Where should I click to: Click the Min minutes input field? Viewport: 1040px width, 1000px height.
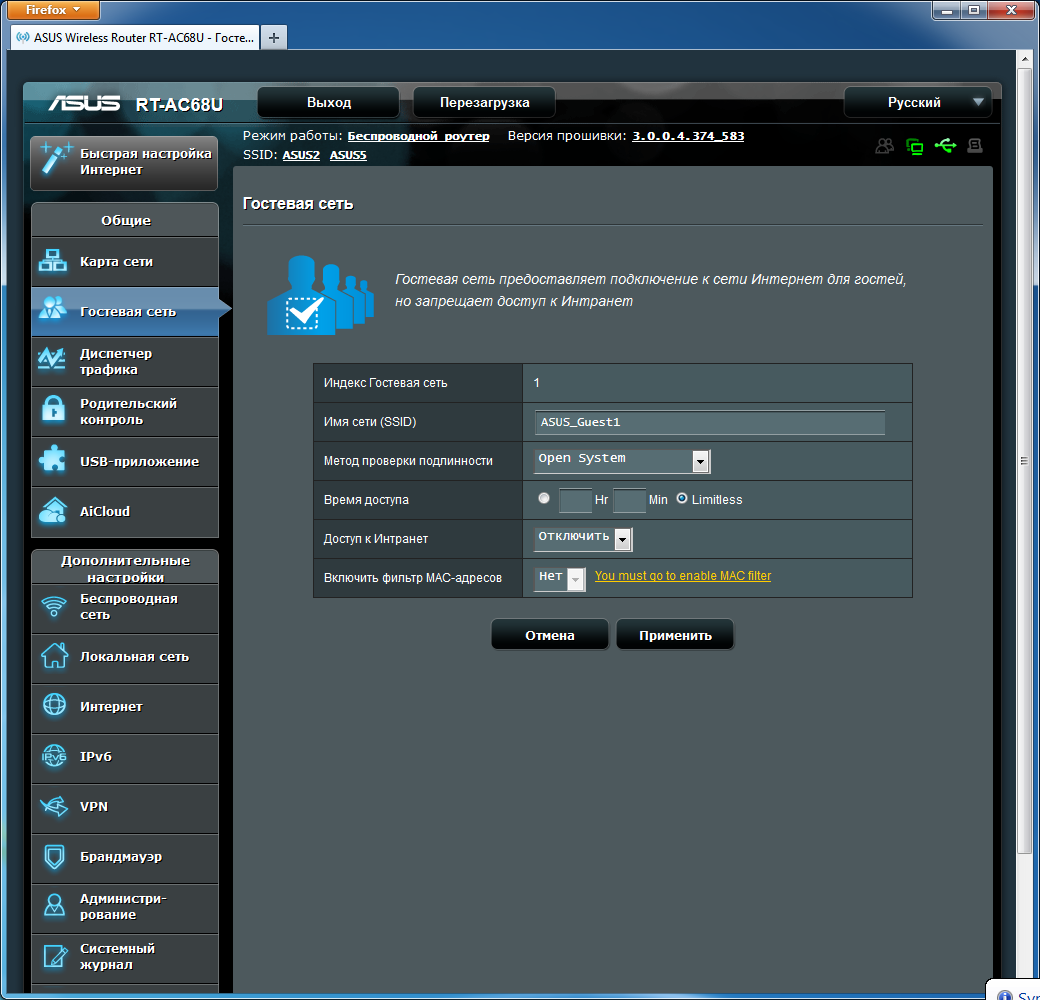tap(629, 499)
